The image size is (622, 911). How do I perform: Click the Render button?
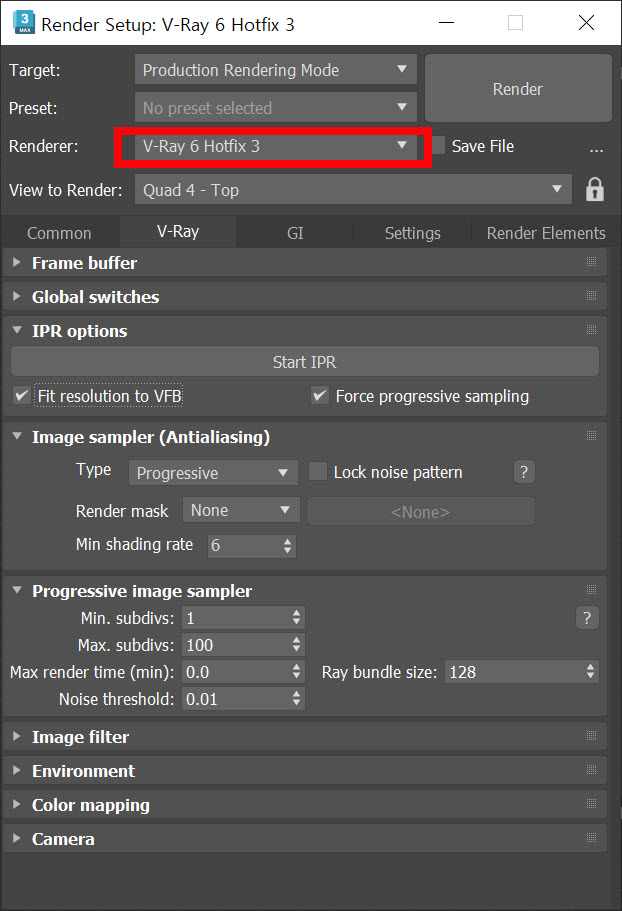pyautogui.click(x=518, y=88)
